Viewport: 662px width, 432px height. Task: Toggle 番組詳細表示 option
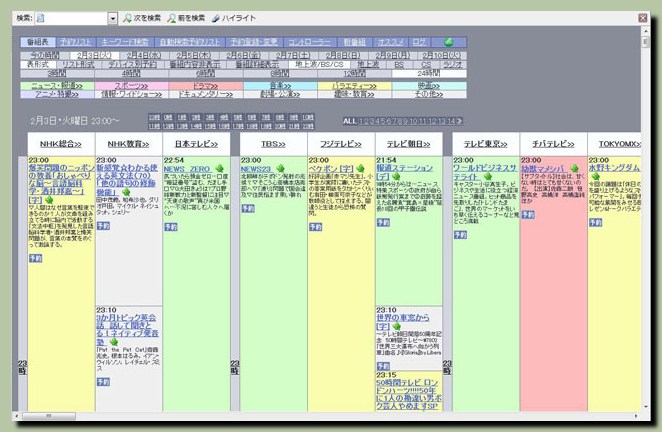[x=257, y=65]
